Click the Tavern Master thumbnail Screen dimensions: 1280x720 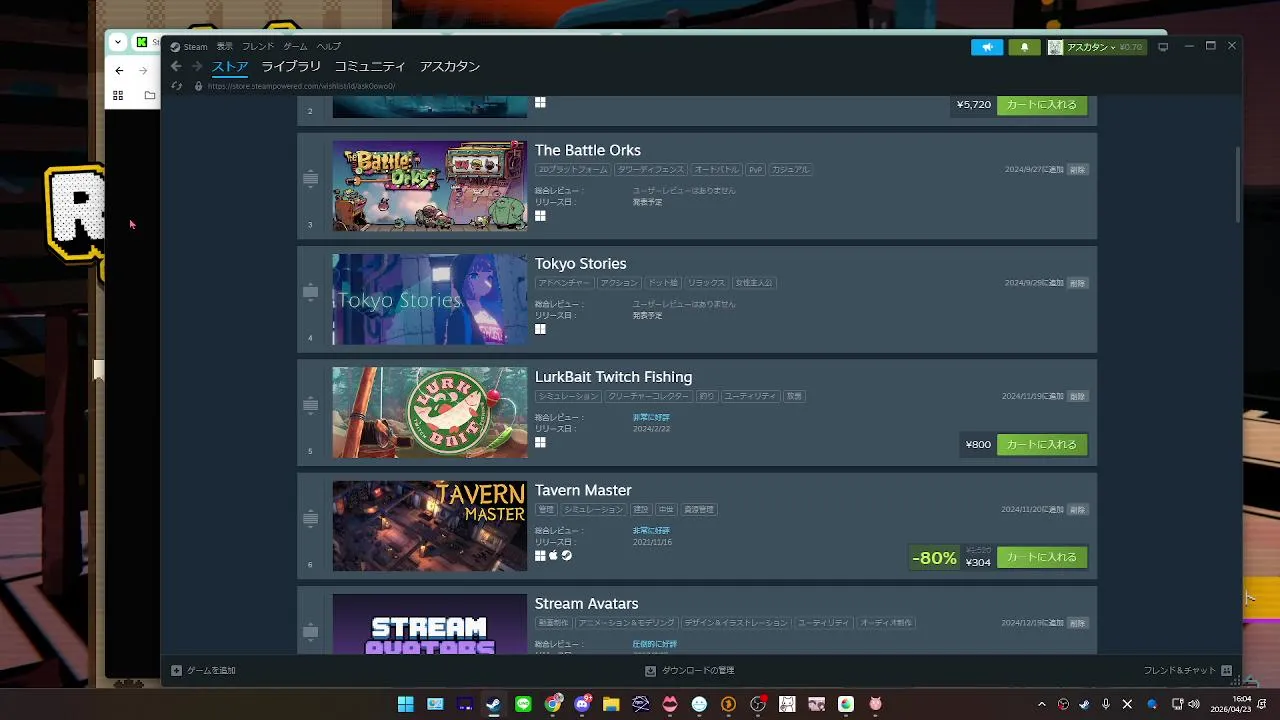(430, 526)
